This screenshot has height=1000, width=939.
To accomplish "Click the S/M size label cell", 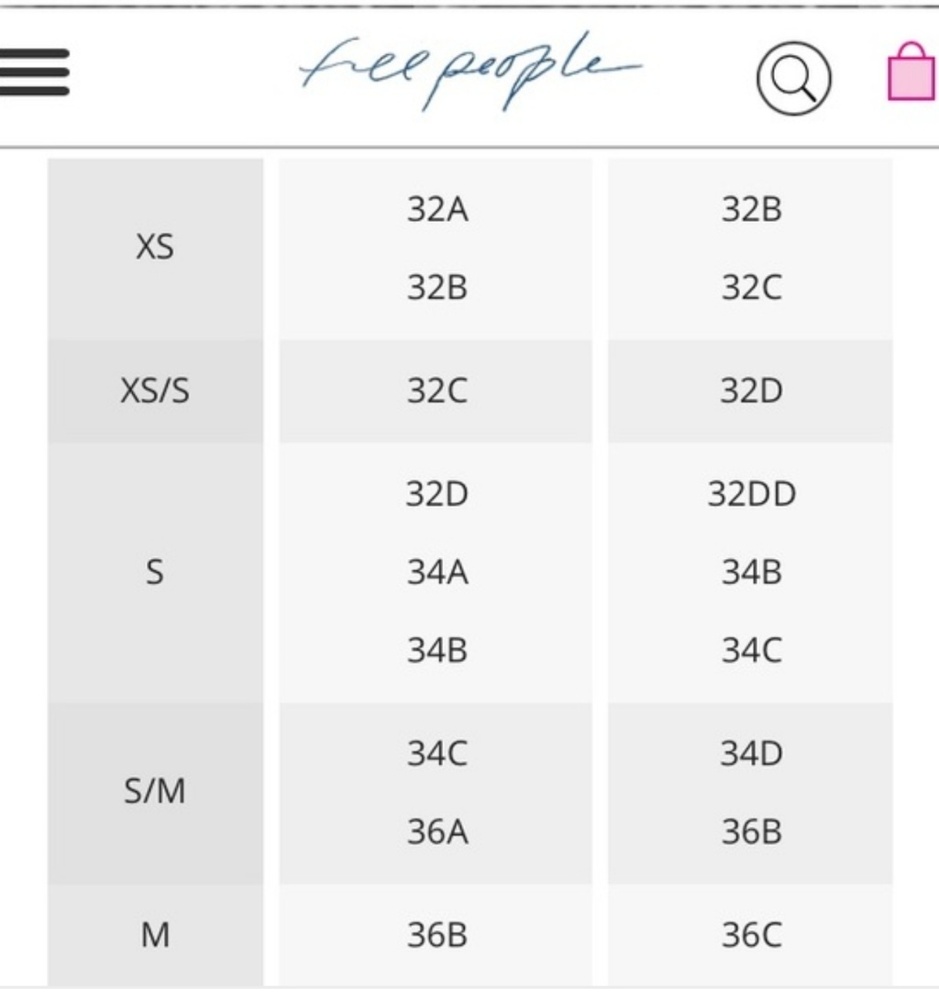I will (x=155, y=793).
